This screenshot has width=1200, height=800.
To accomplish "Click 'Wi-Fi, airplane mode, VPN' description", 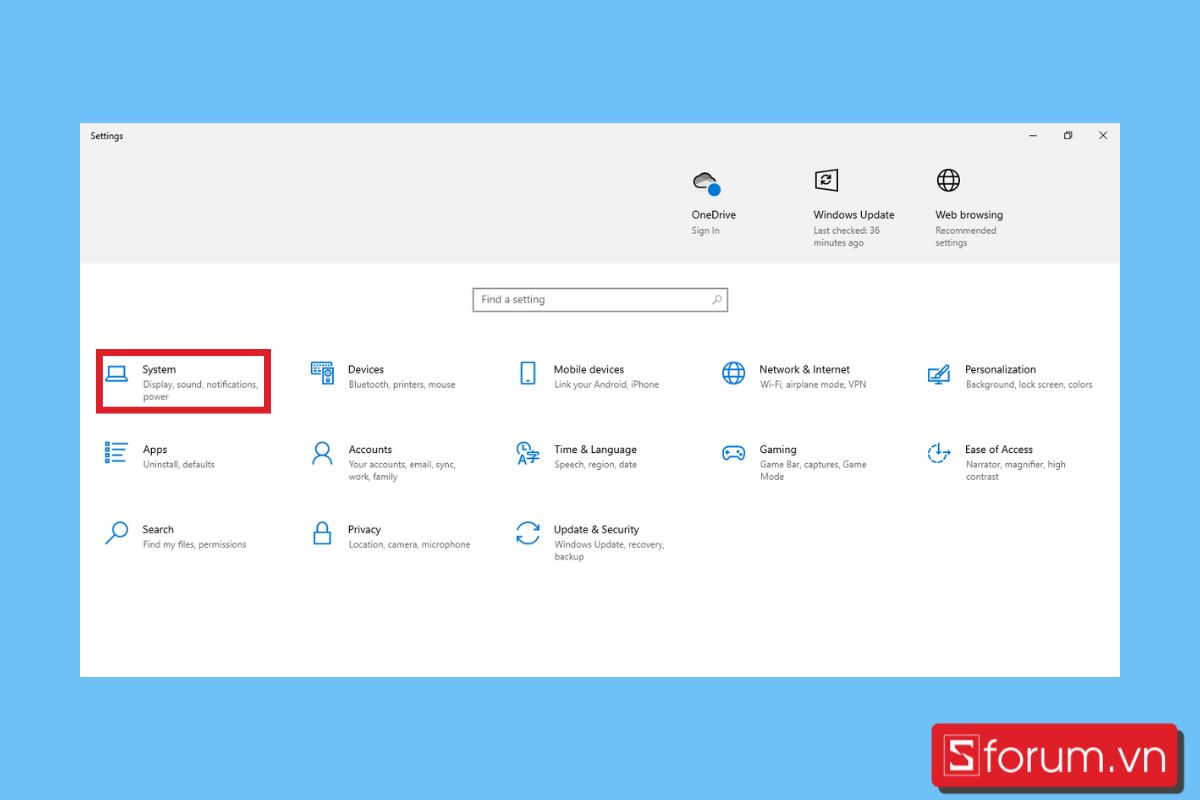I will pos(813,385).
